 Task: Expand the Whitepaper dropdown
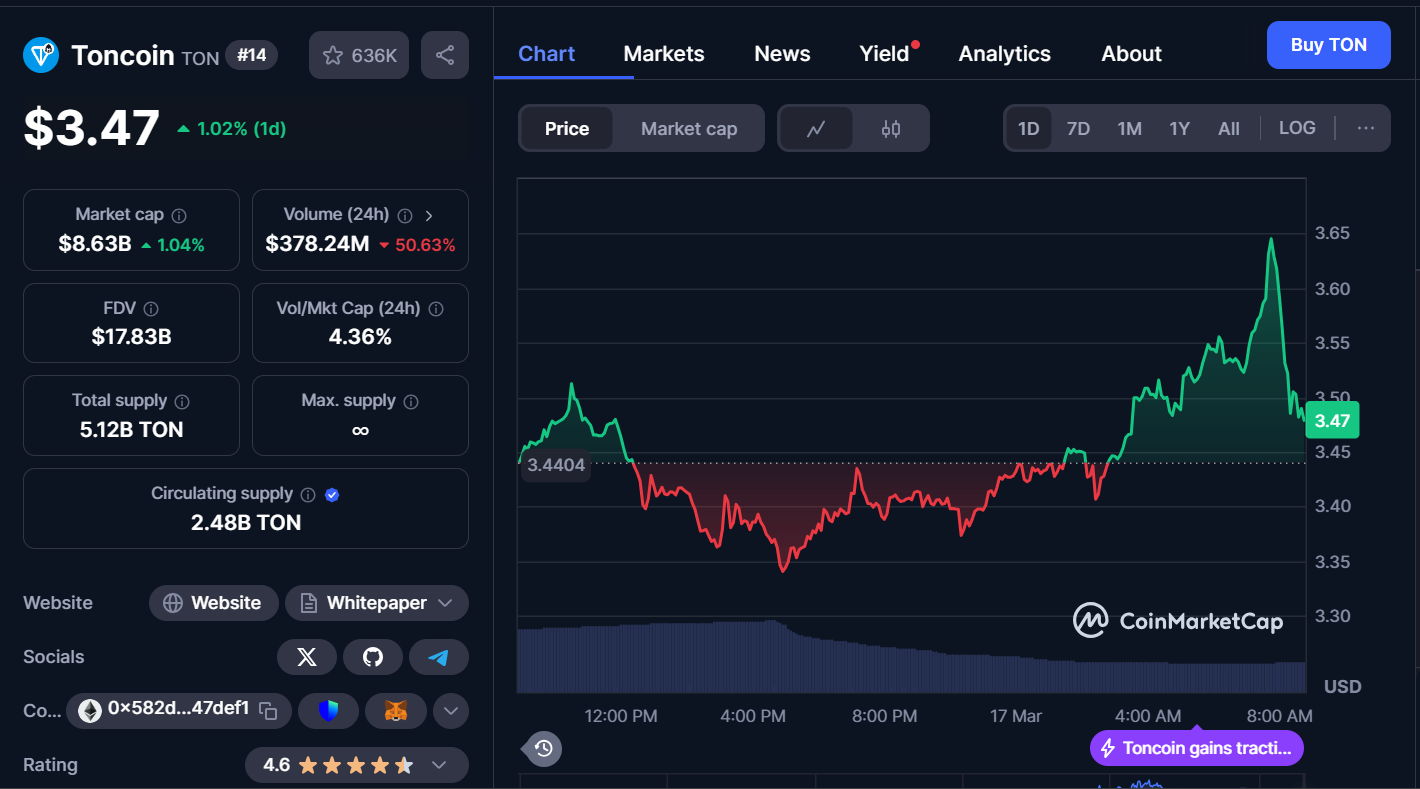377,603
